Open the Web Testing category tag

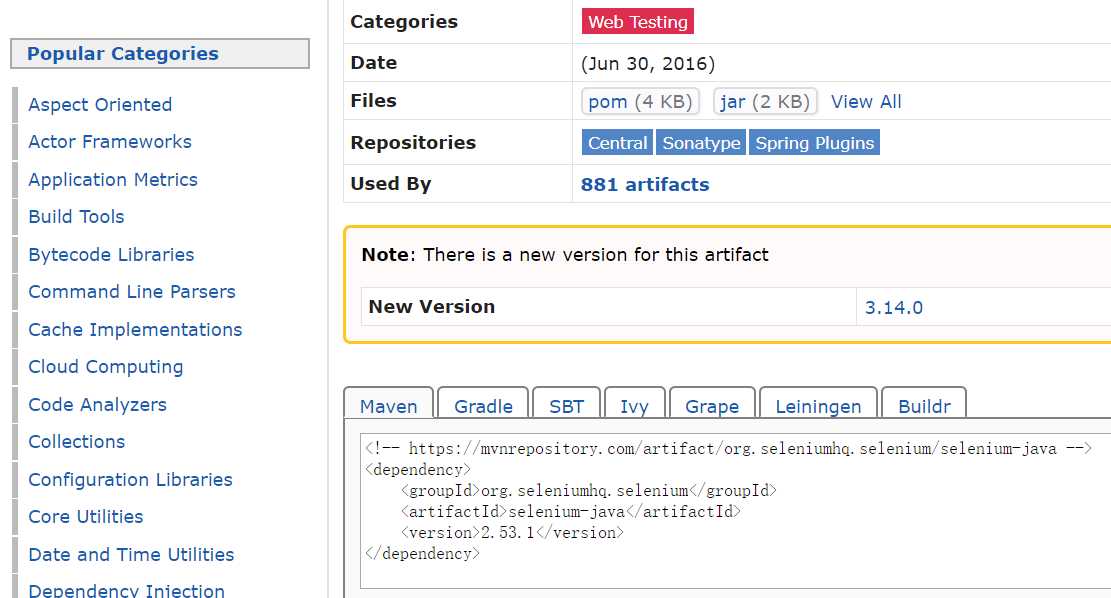637,22
